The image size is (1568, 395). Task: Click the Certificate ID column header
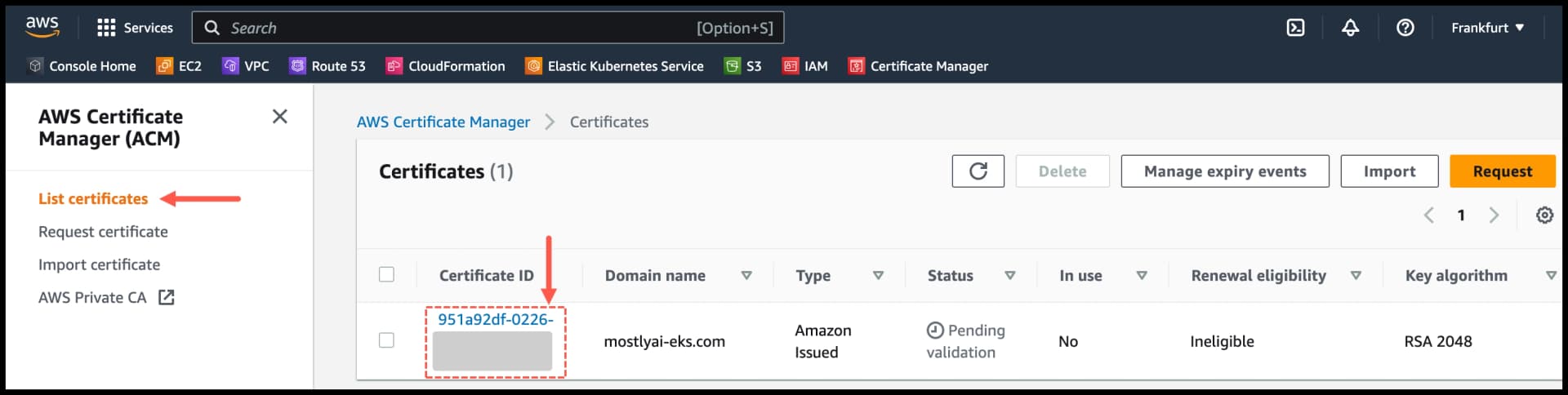(x=487, y=276)
